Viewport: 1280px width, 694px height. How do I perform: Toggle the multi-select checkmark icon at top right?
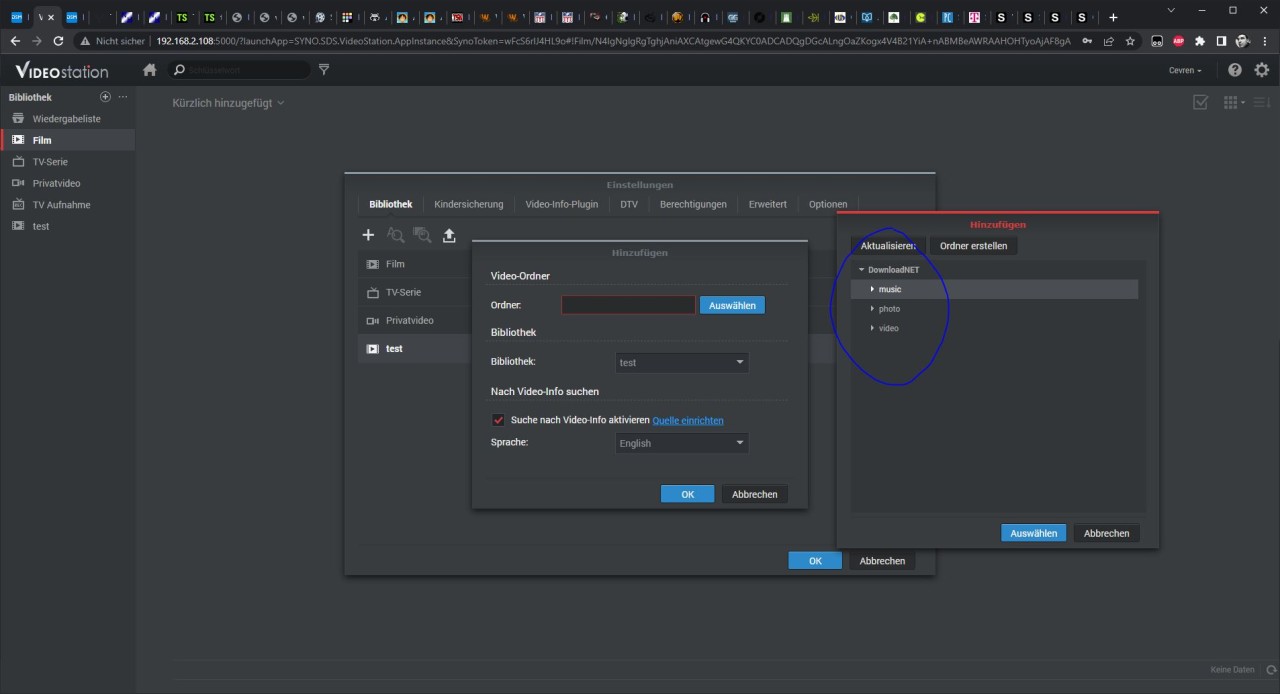coord(1201,103)
